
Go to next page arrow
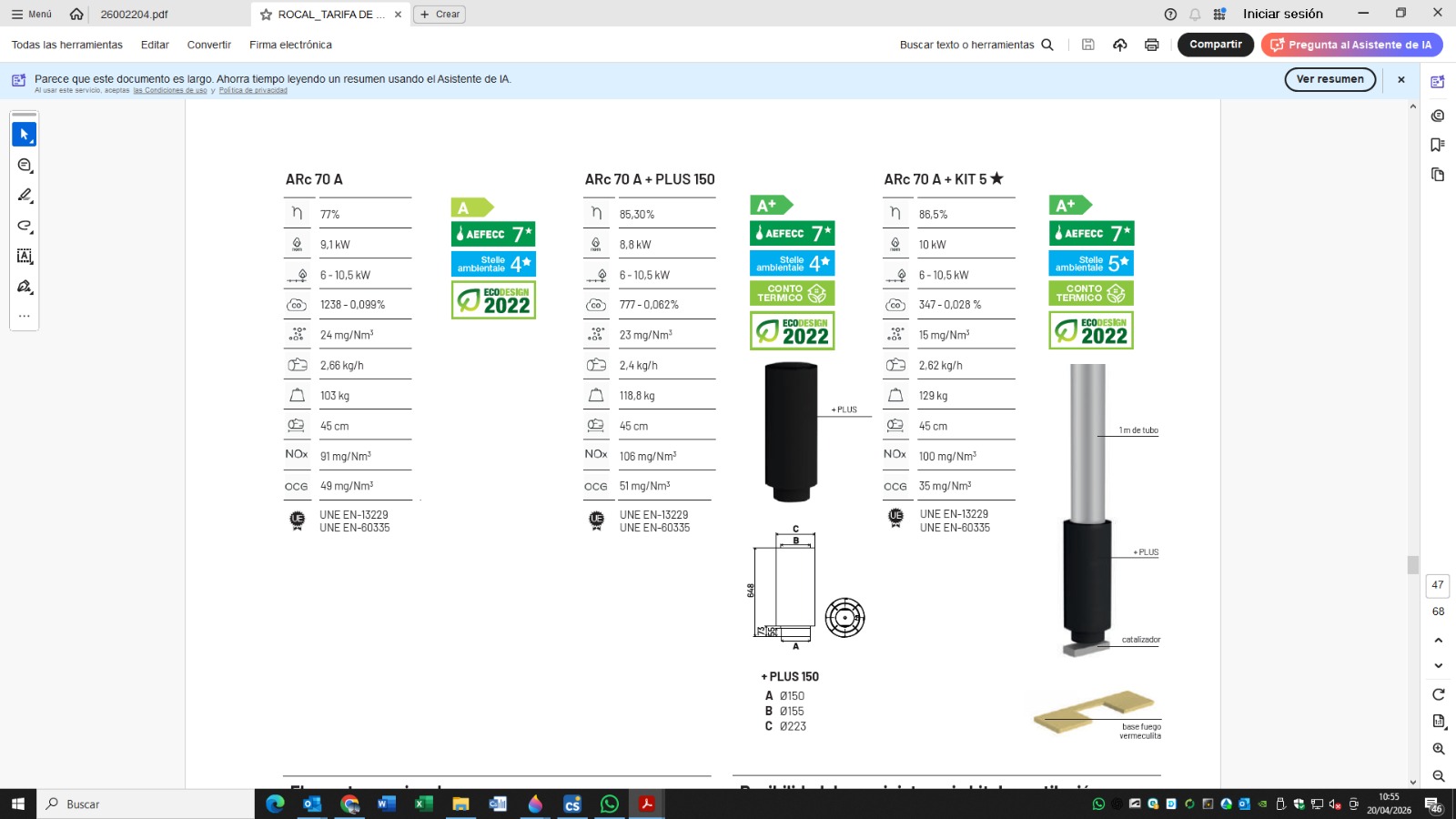pos(1439,665)
